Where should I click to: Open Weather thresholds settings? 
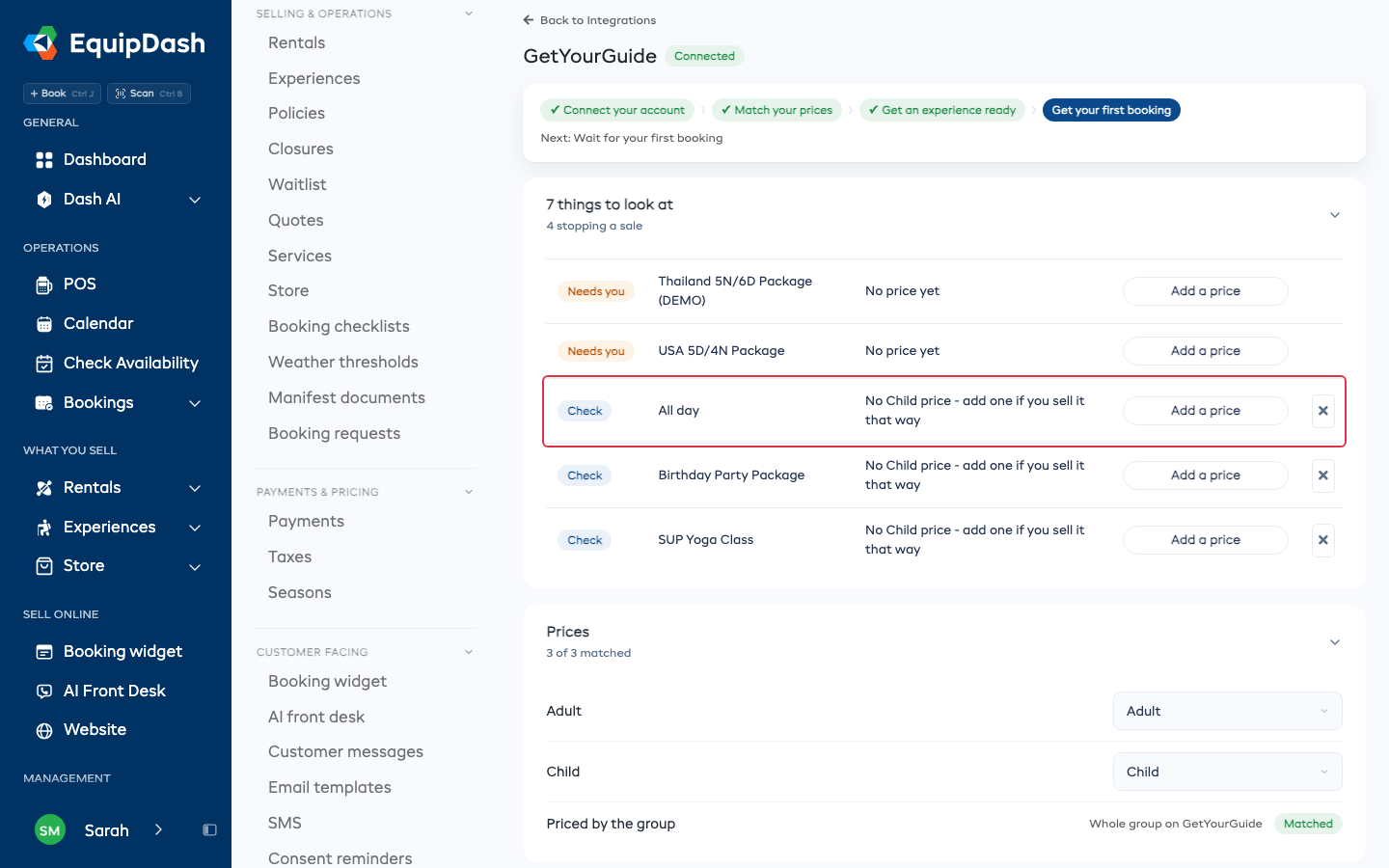pos(343,363)
